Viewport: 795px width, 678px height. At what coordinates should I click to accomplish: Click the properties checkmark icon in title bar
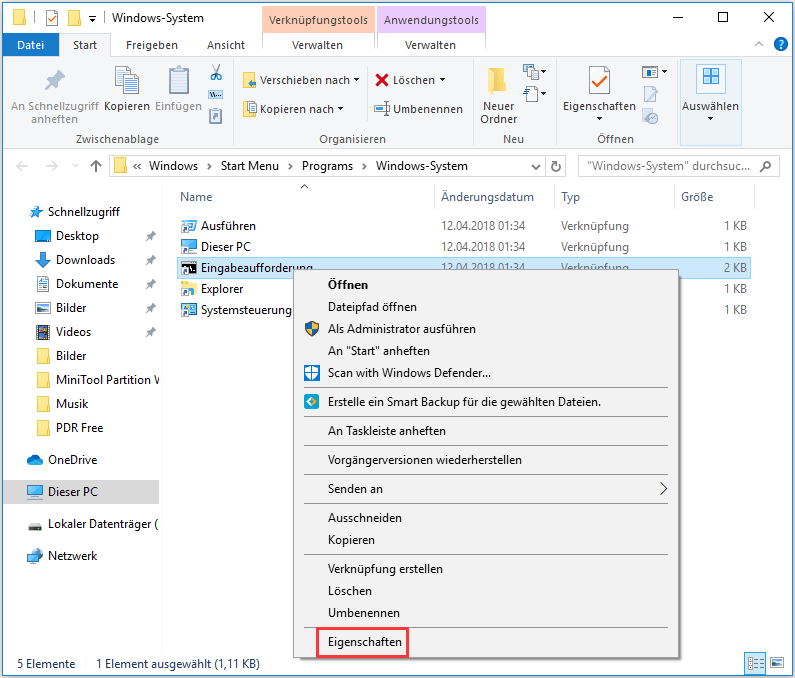tap(52, 18)
